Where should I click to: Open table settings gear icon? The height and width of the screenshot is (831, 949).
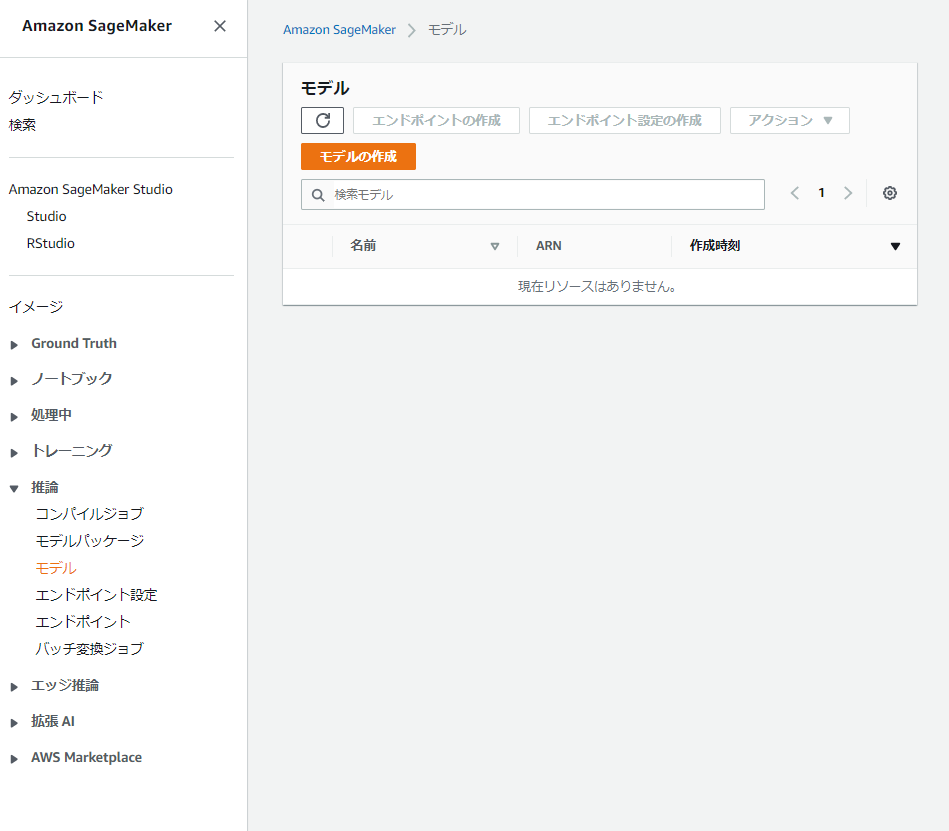point(890,194)
